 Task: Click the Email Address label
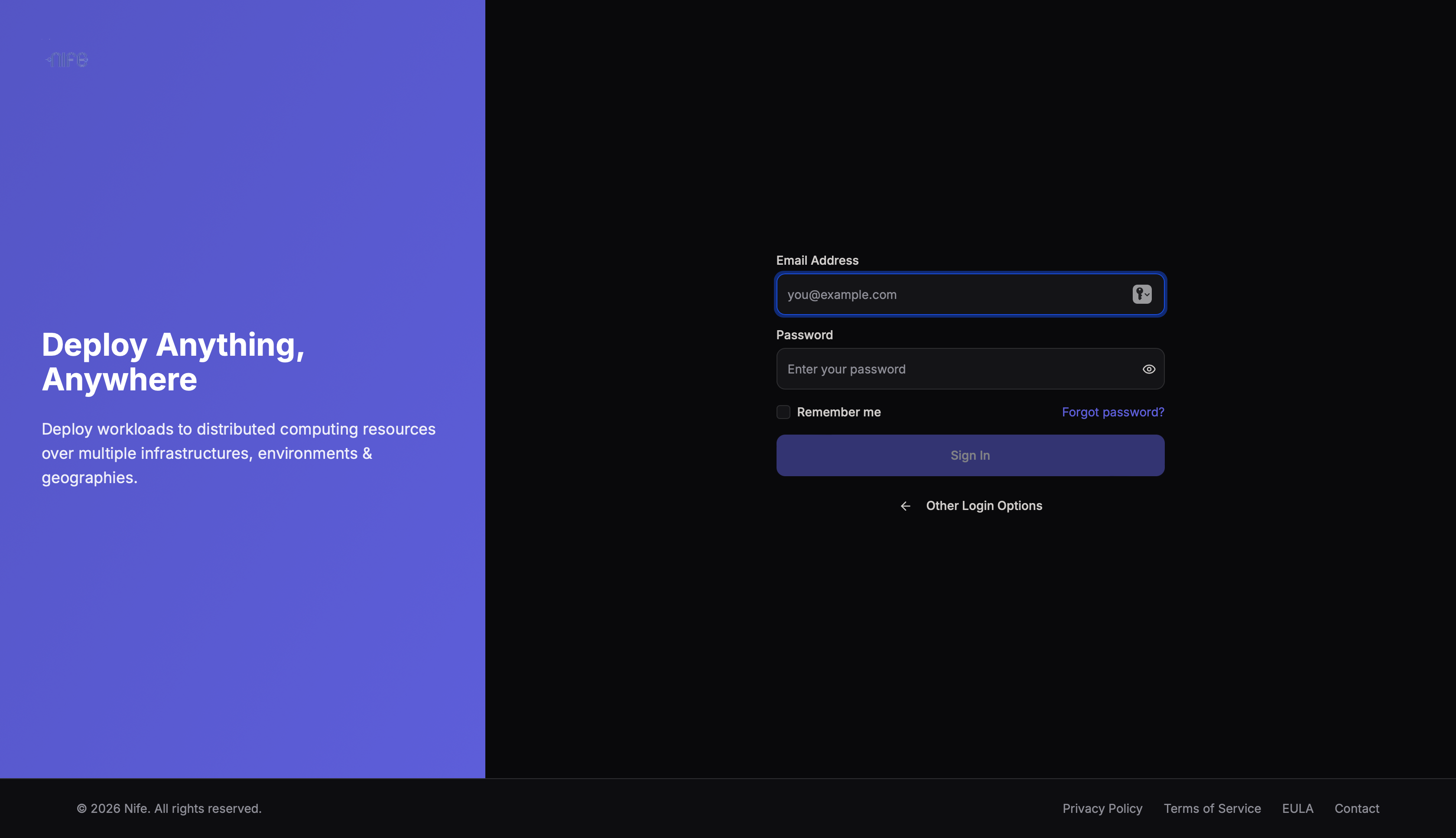[x=817, y=261]
